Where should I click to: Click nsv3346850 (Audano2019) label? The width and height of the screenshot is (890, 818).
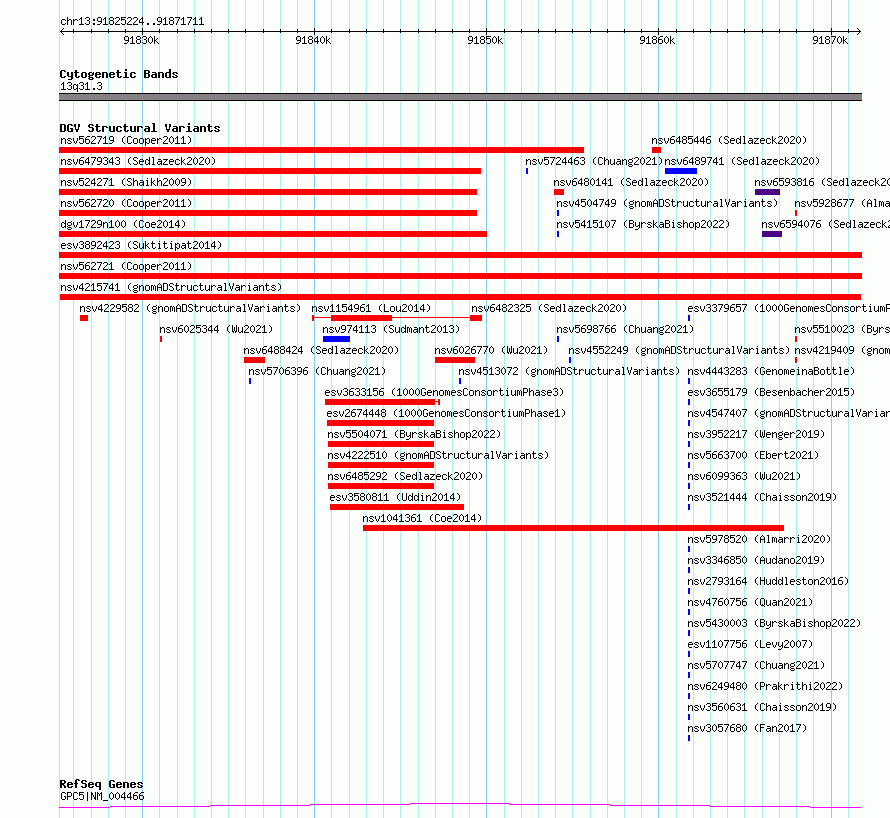tap(756, 560)
